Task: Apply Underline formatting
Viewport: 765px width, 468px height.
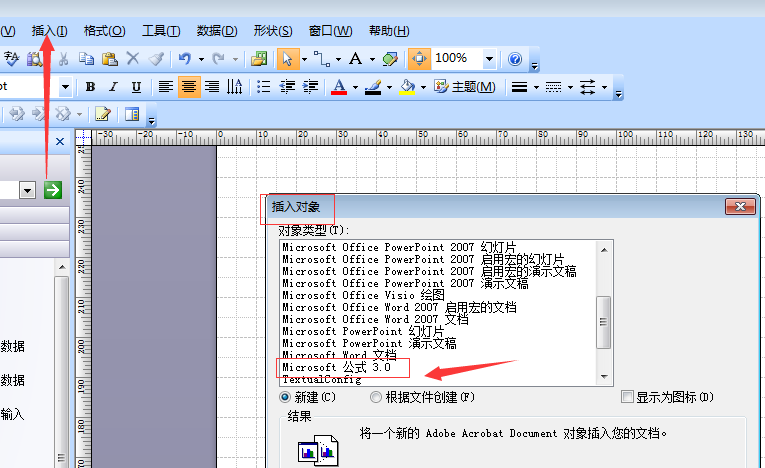Action: pyautogui.click(x=136, y=87)
